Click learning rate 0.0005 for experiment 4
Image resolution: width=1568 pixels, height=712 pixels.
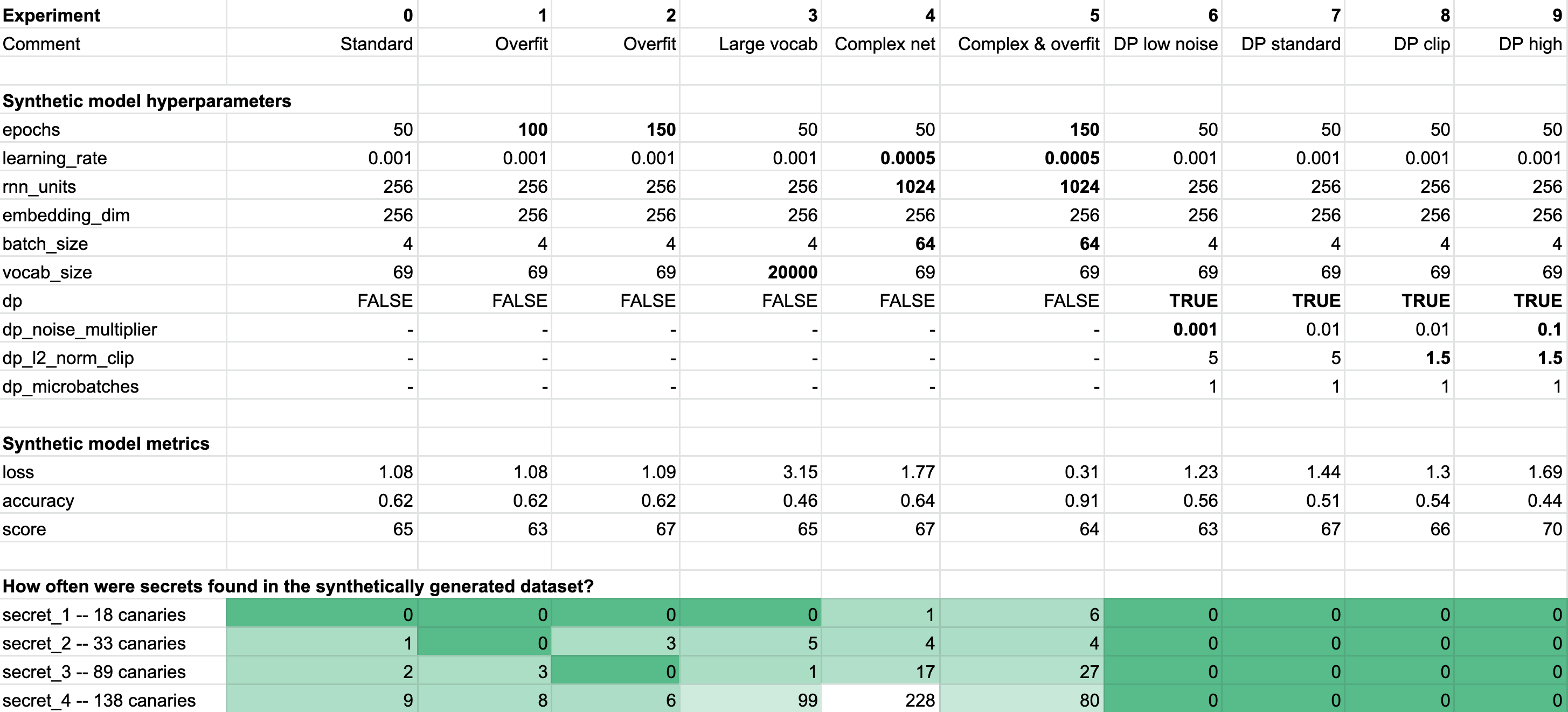(880, 158)
